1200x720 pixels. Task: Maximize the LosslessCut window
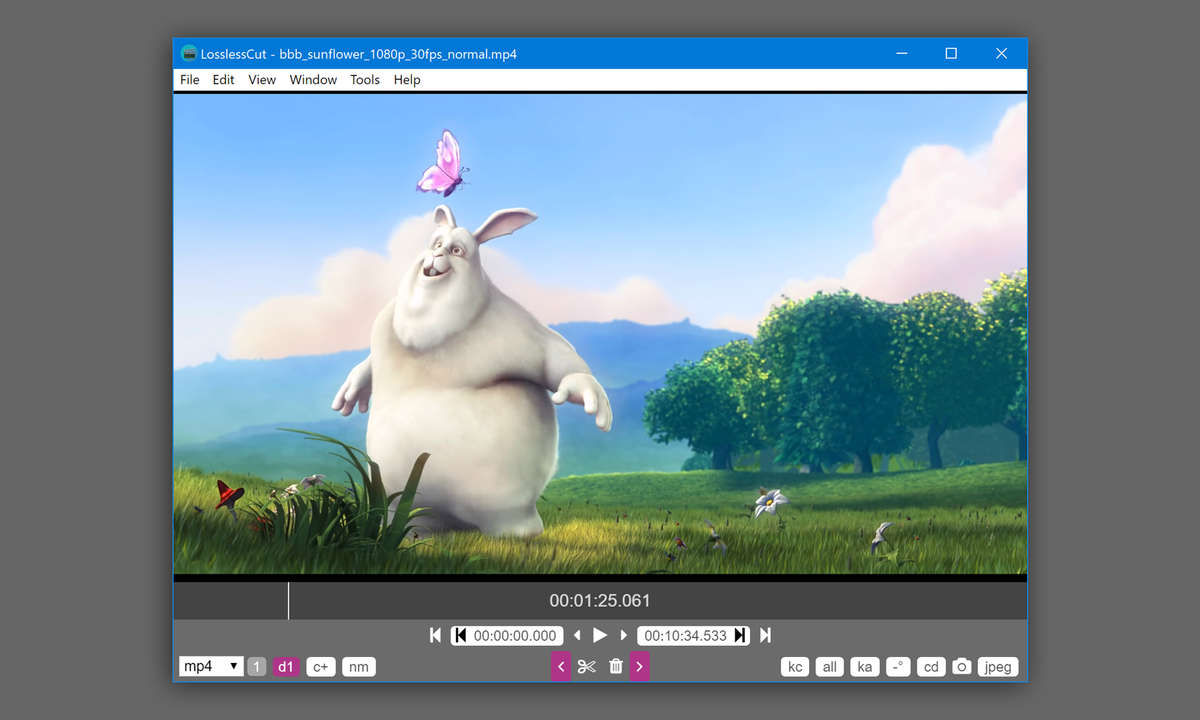click(x=951, y=54)
